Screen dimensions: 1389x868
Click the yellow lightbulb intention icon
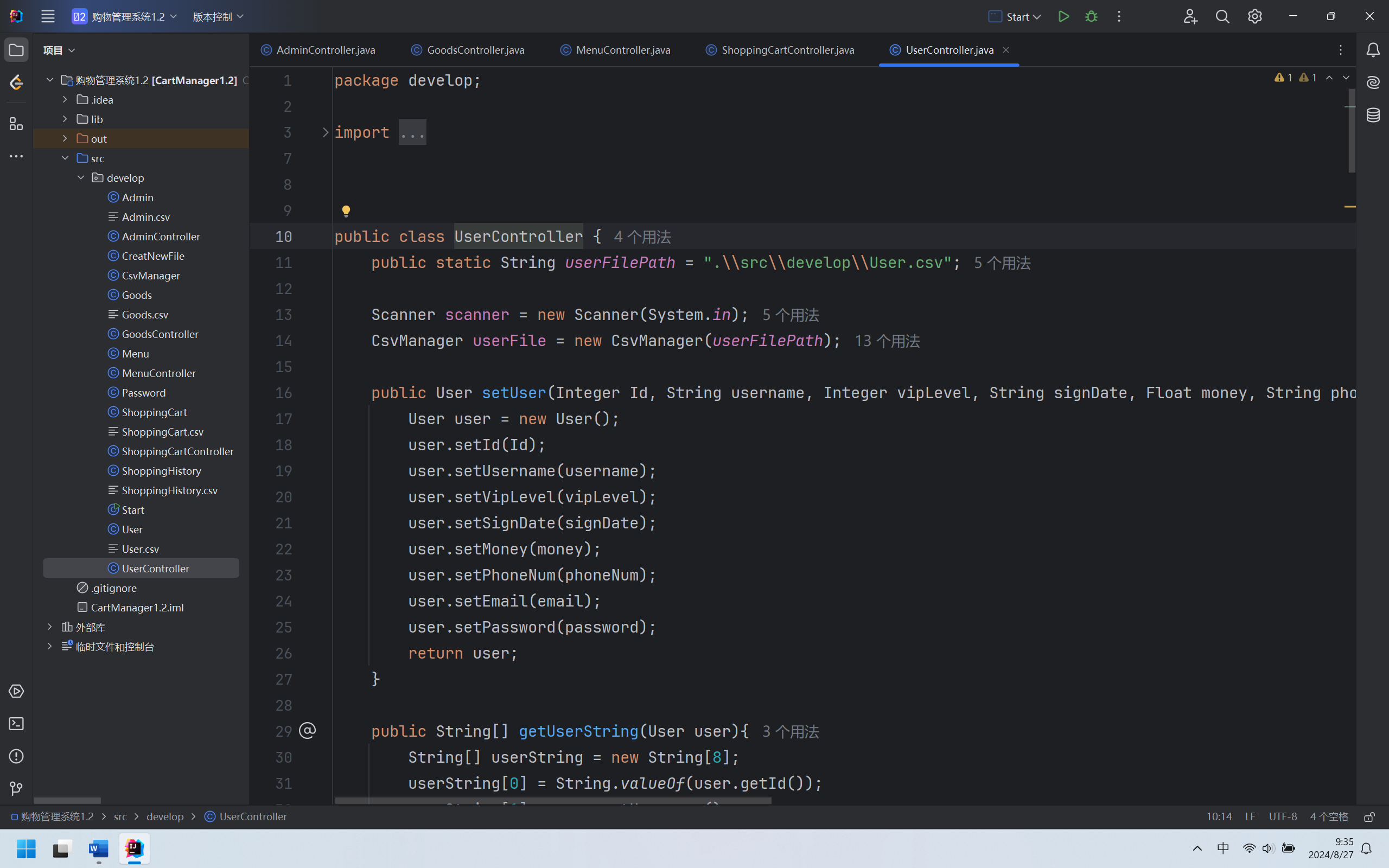click(346, 210)
